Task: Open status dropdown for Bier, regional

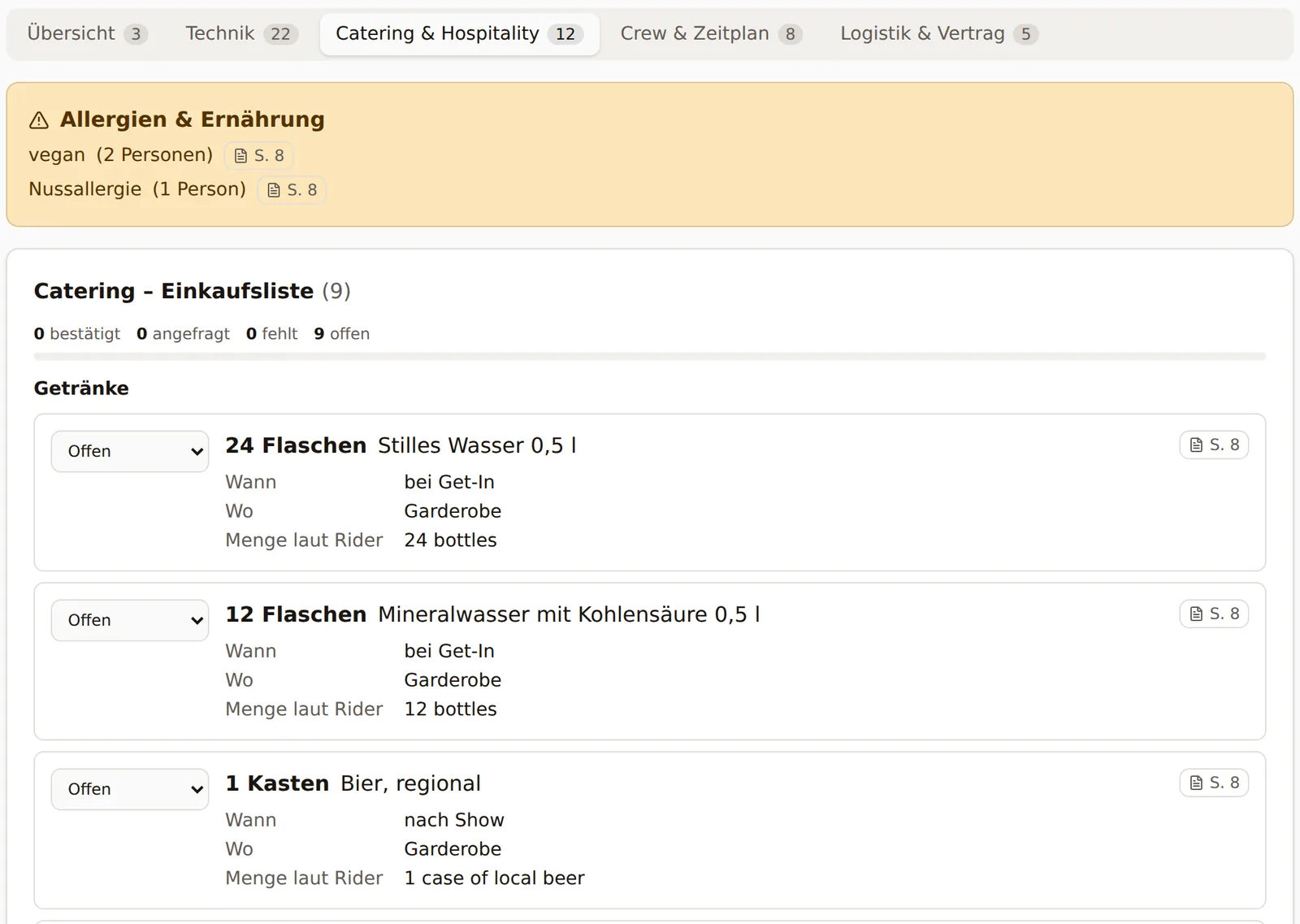Action: (x=130, y=789)
